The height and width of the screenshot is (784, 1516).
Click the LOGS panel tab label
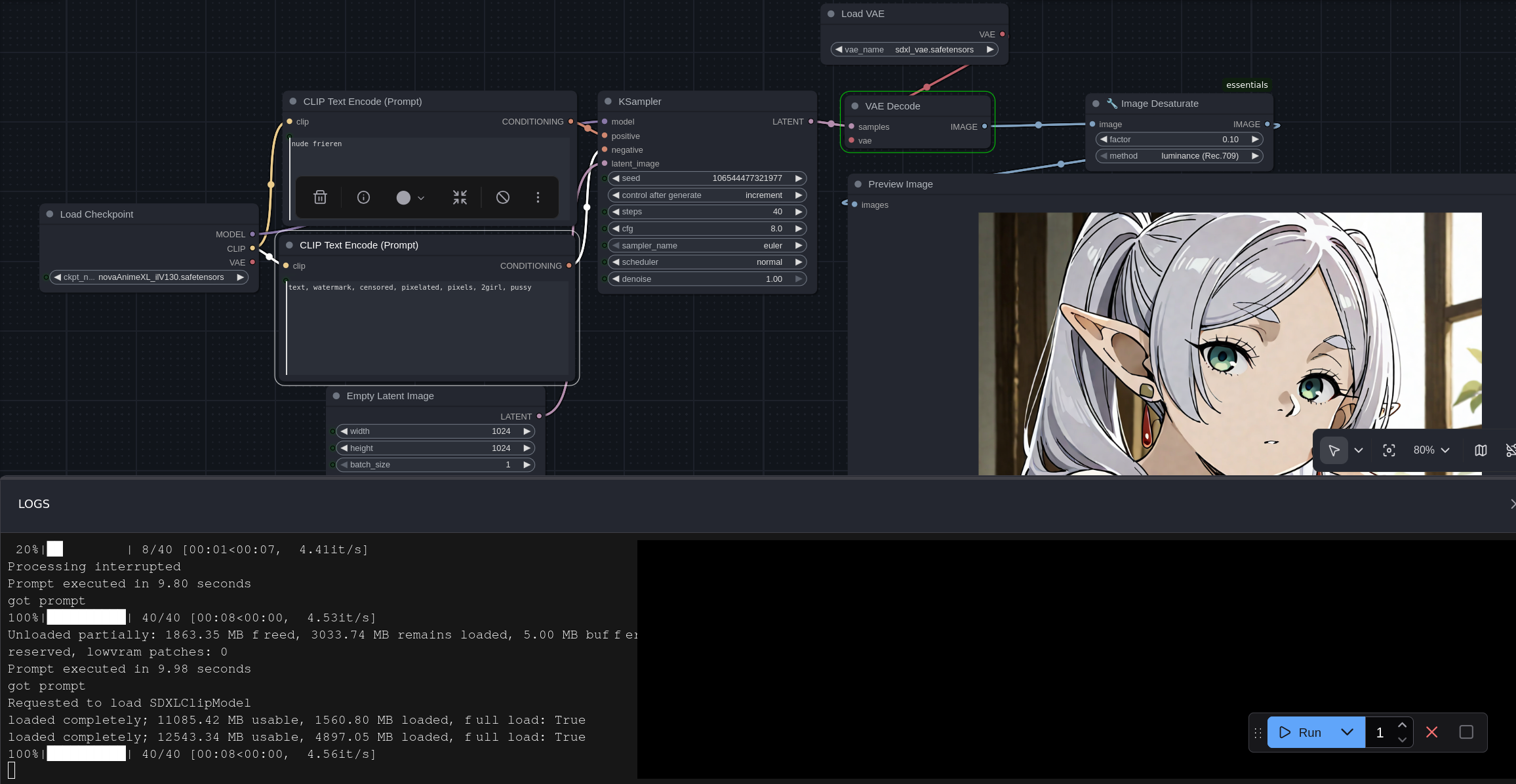point(34,504)
